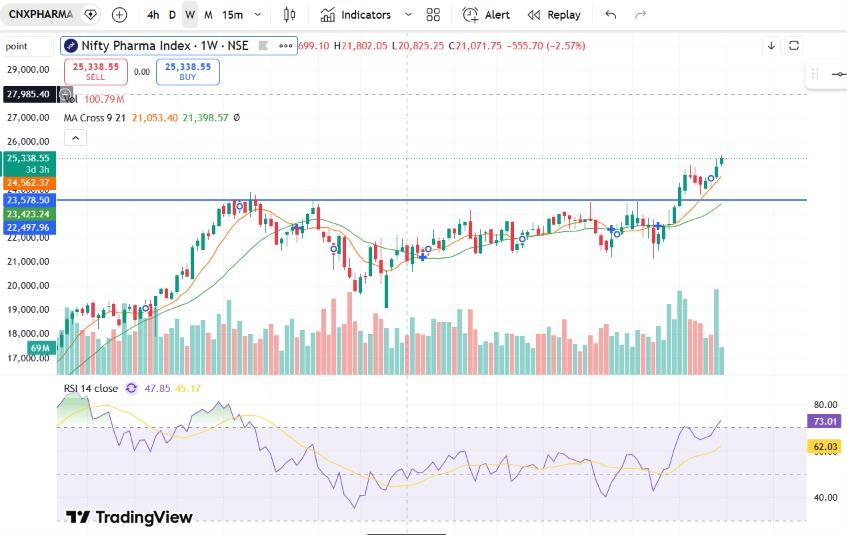Screen dimensions: 847x535
Task: Click the orange 24,562.37 price label
Action: (28, 183)
